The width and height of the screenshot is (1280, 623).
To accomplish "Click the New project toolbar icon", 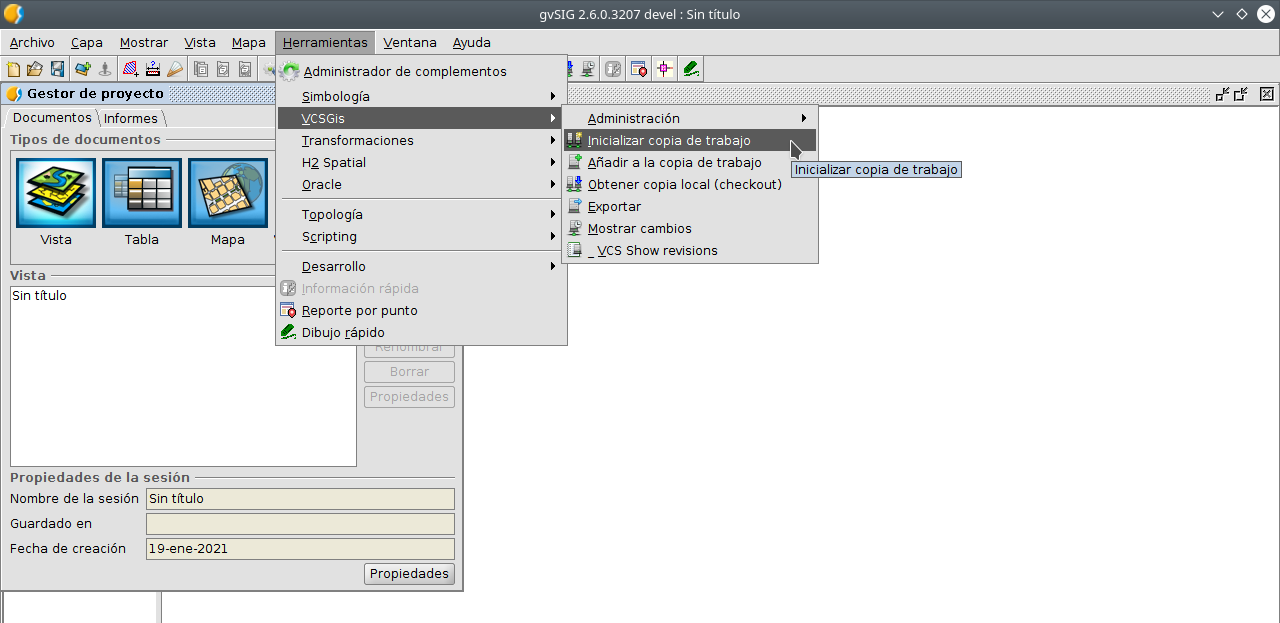I will pos(13,69).
